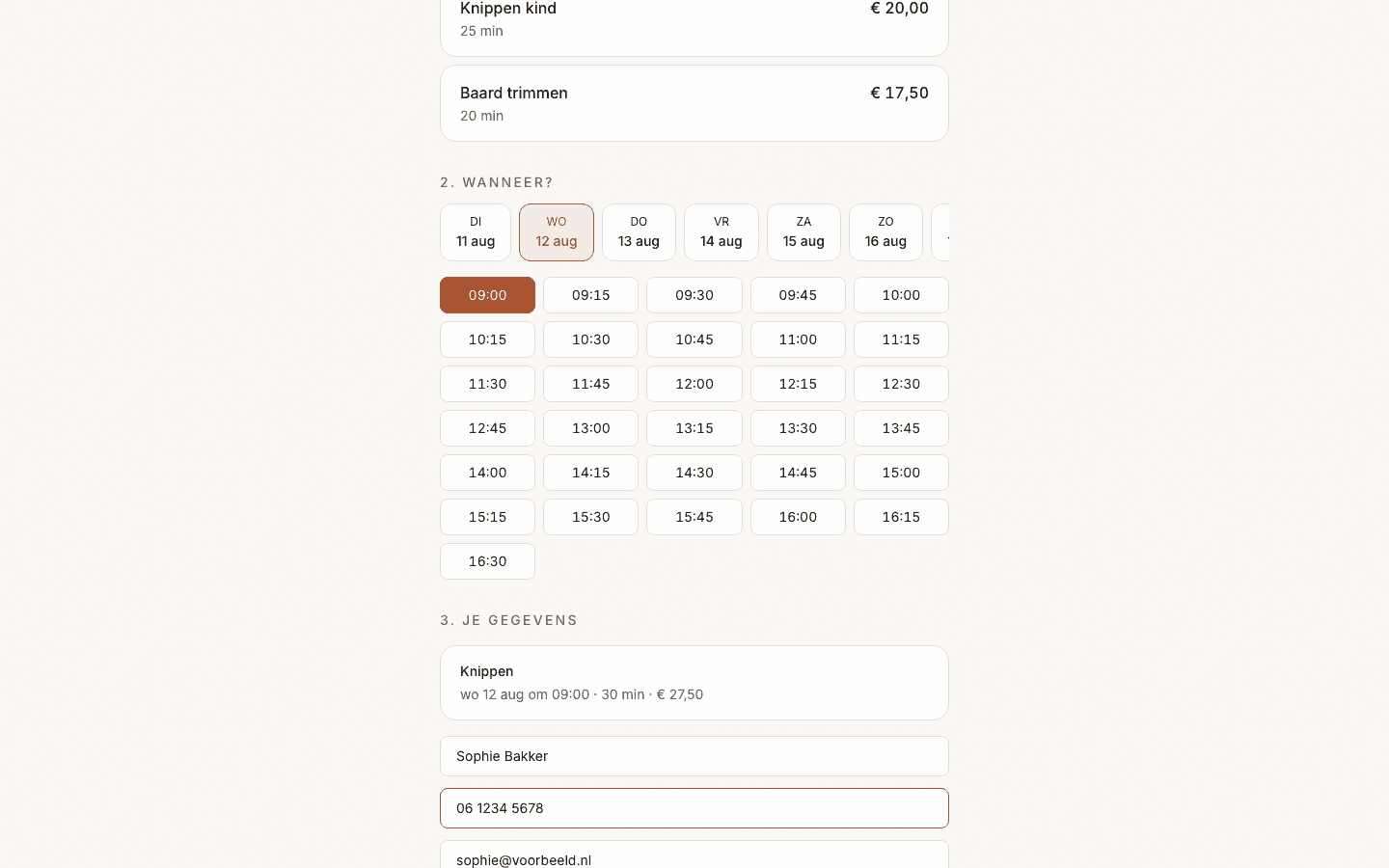Screen dimensions: 1389x868
Task: Choose the 11:45 time slot
Action: pos(590,384)
